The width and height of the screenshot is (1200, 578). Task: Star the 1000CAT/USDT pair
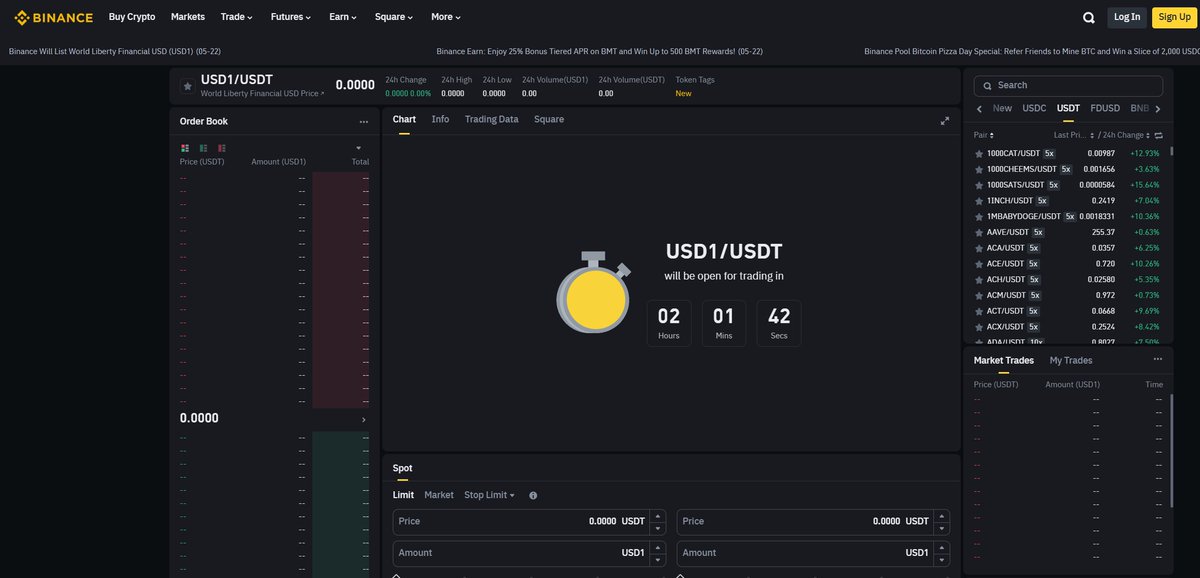click(x=979, y=154)
